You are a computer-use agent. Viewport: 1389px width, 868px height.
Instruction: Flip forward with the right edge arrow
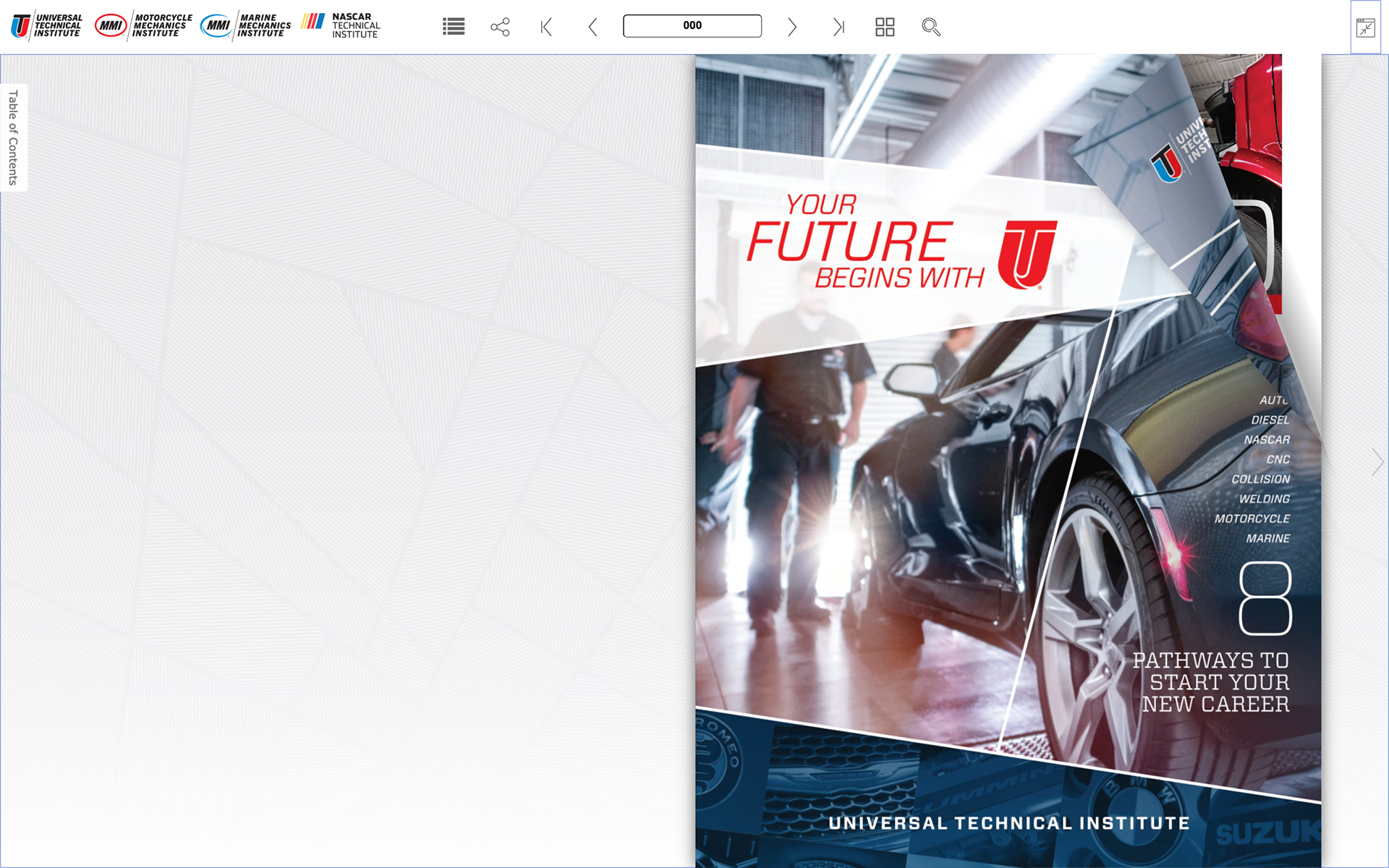pyautogui.click(x=1377, y=461)
